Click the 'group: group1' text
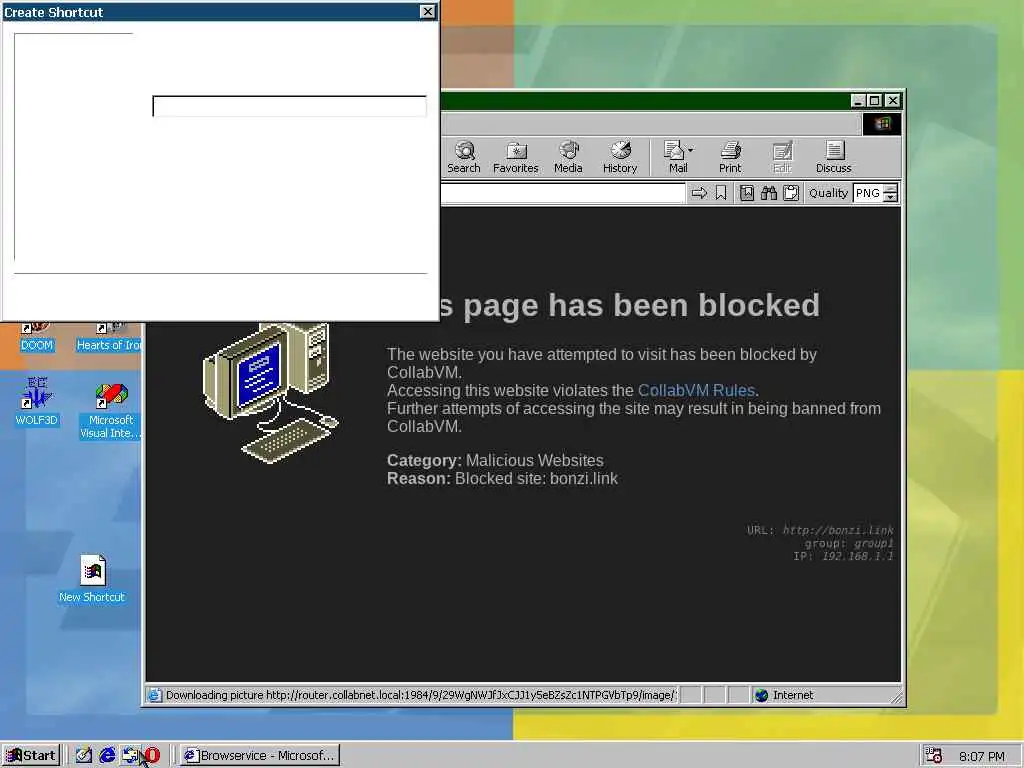The width and height of the screenshot is (1024, 768). 848,543
